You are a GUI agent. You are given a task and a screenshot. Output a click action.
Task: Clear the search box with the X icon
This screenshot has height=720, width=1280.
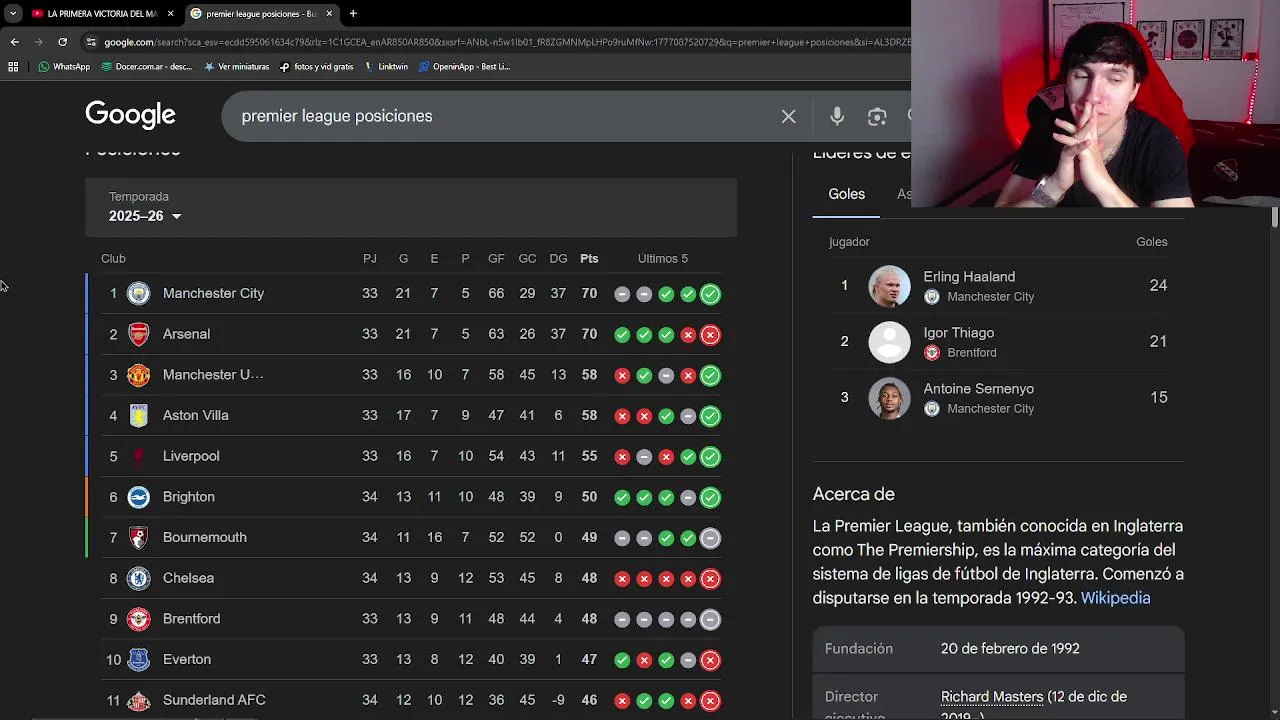tap(788, 117)
